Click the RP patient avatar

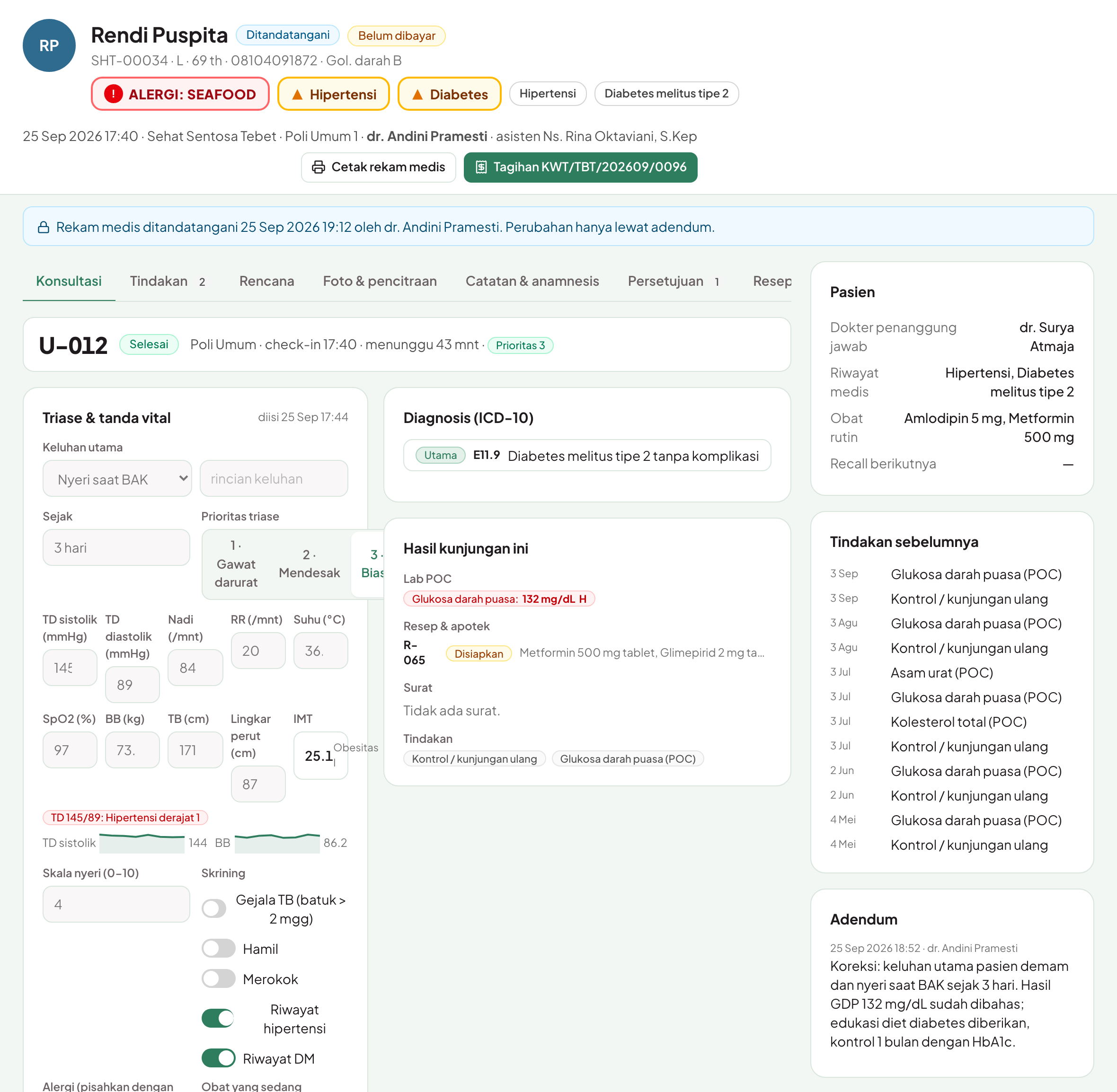(x=49, y=45)
